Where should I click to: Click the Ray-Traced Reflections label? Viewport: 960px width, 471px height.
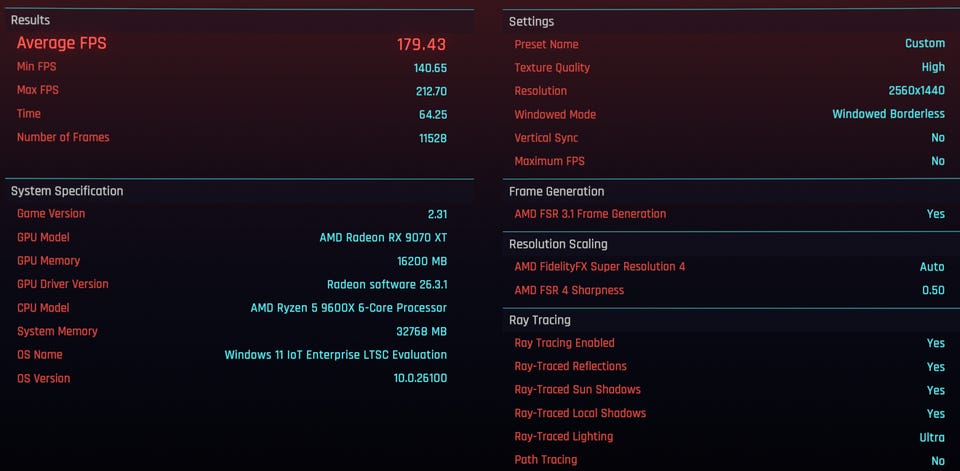coord(570,367)
